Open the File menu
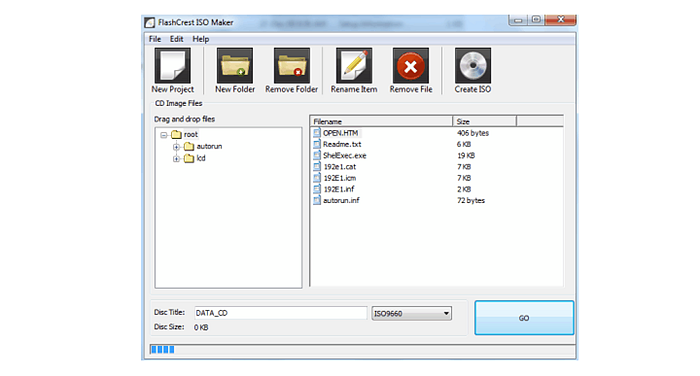The image size is (700, 376). (155, 39)
